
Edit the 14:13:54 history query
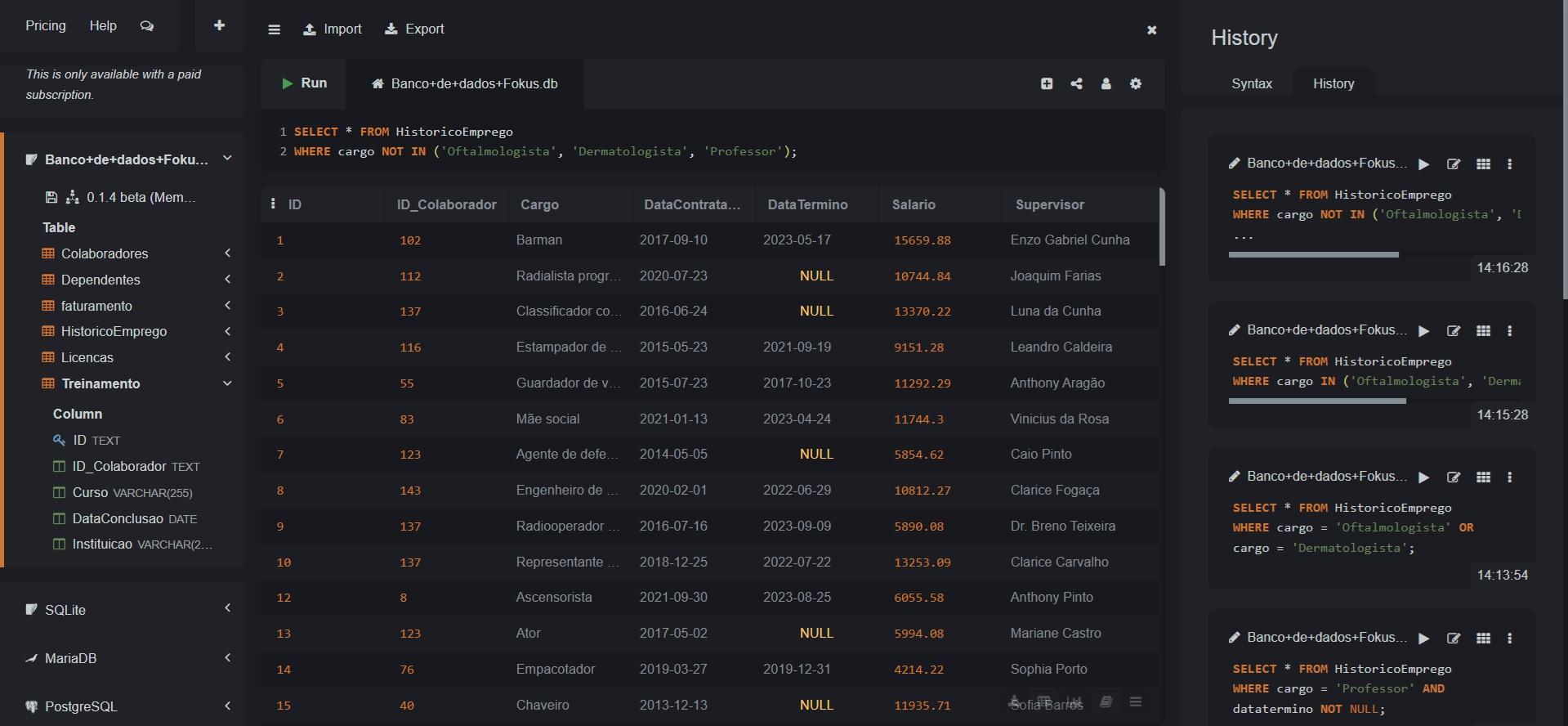click(1454, 477)
